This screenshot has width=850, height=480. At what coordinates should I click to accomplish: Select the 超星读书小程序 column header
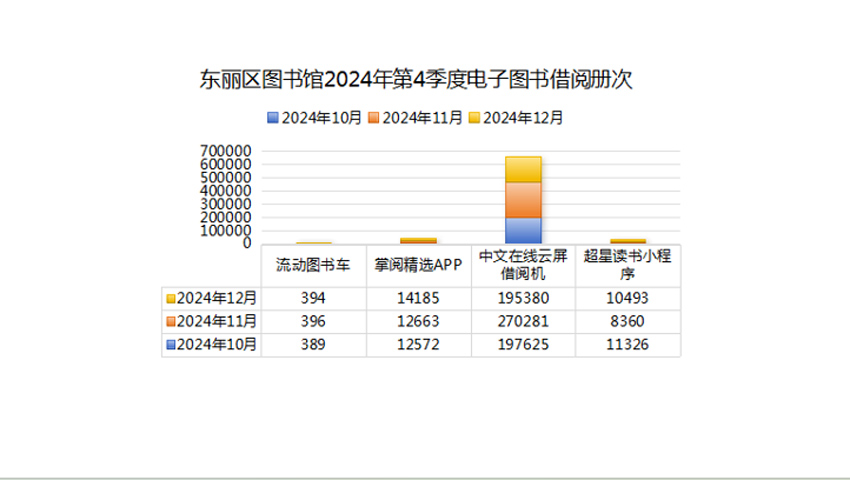[x=628, y=266]
